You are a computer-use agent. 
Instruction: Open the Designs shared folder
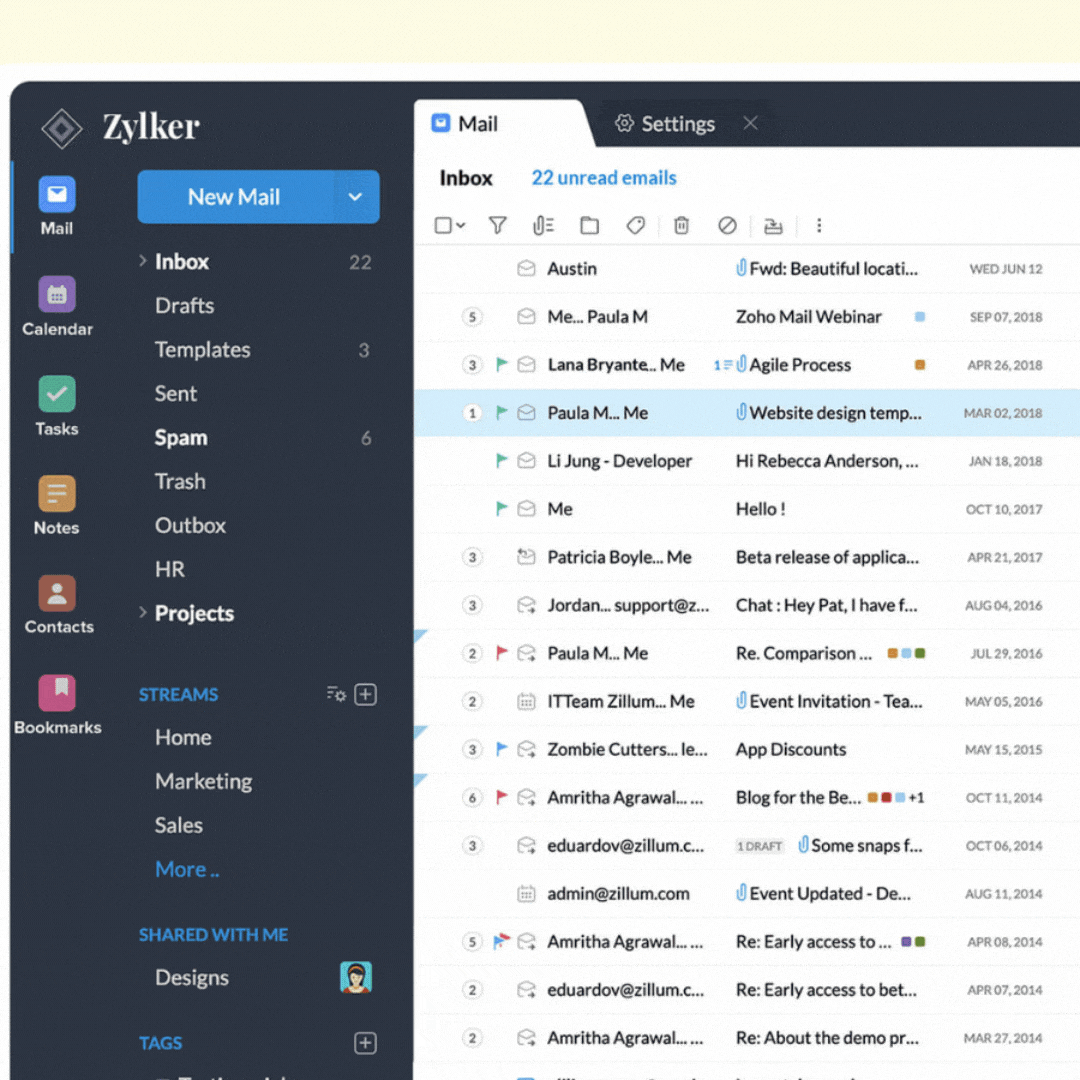[x=192, y=978]
